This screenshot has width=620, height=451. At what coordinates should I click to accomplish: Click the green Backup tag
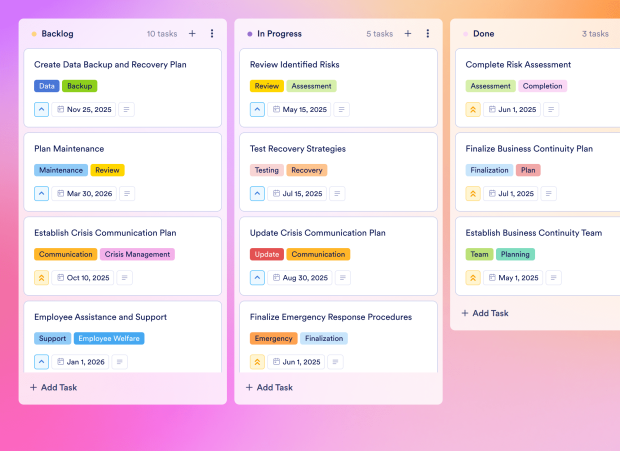(x=79, y=86)
